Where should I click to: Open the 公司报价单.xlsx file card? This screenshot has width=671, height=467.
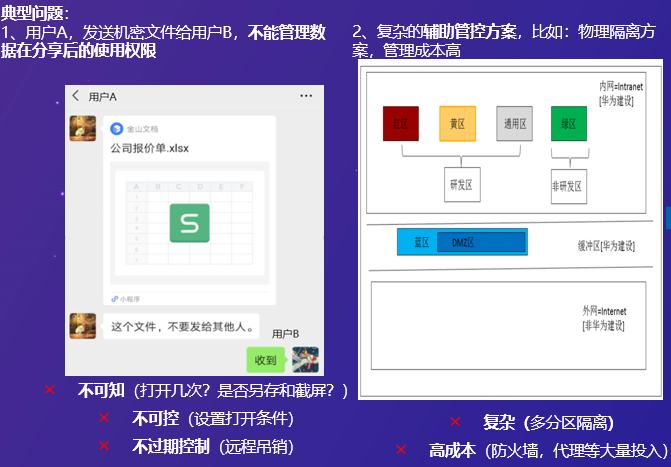coord(190,211)
